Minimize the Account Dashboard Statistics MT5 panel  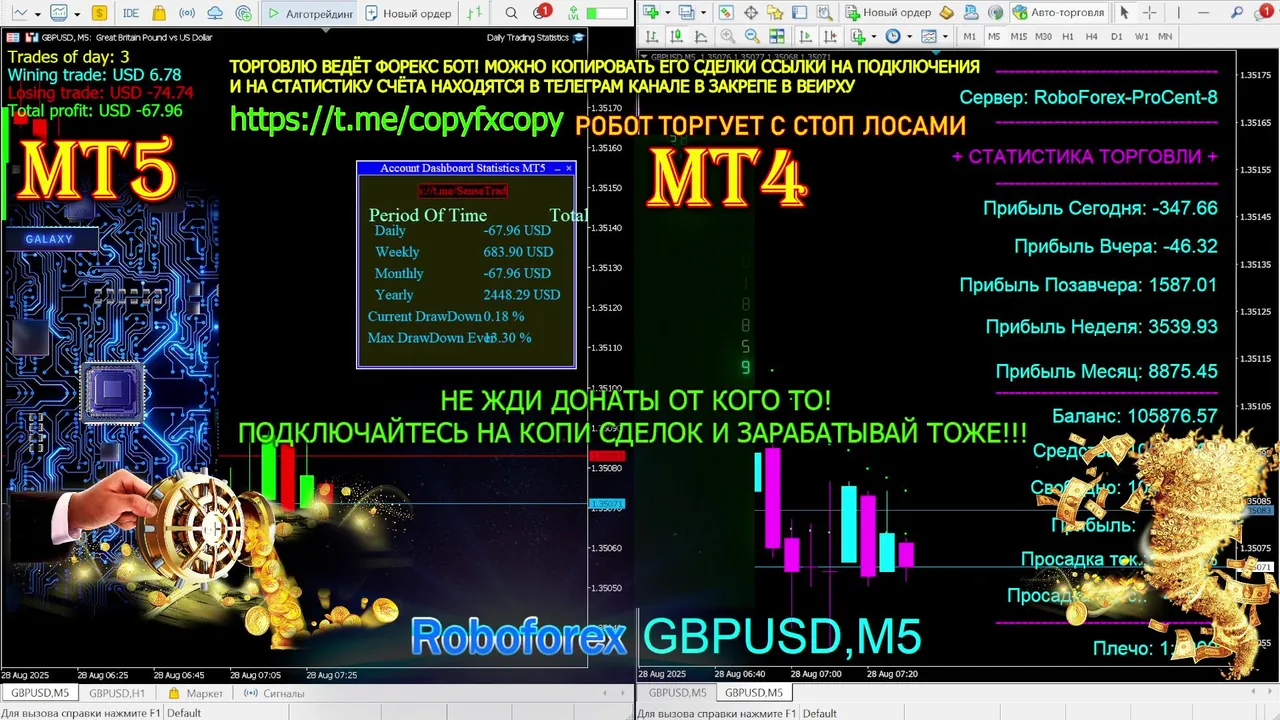tap(556, 168)
